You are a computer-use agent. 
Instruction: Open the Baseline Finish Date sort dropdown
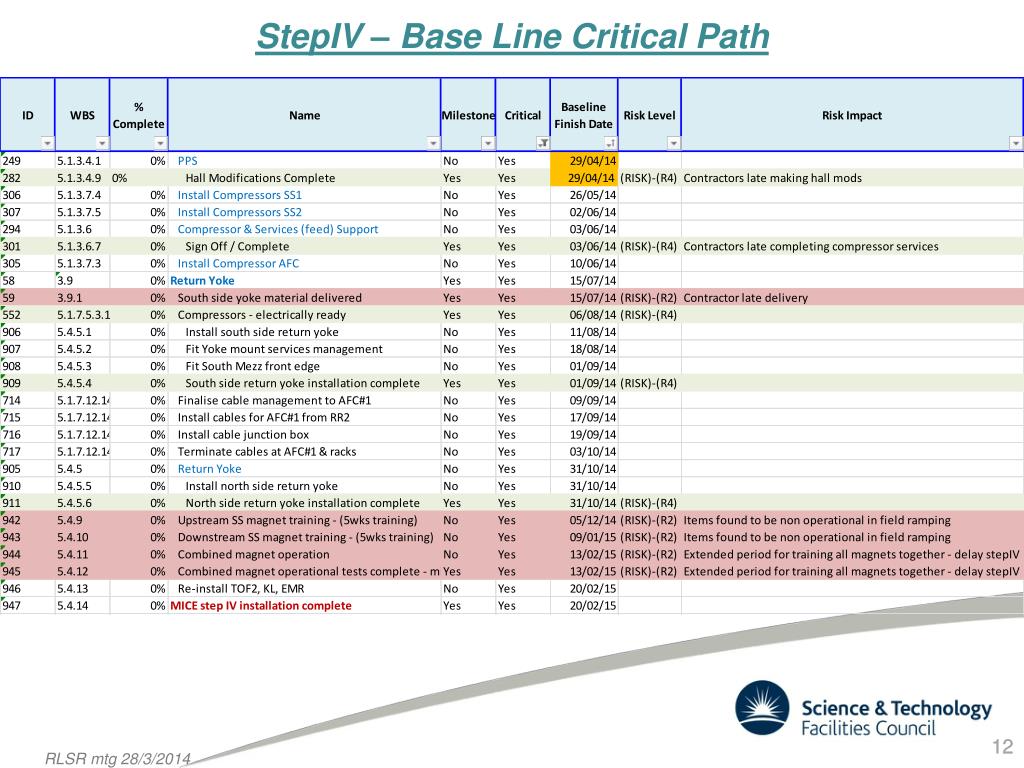[610, 143]
